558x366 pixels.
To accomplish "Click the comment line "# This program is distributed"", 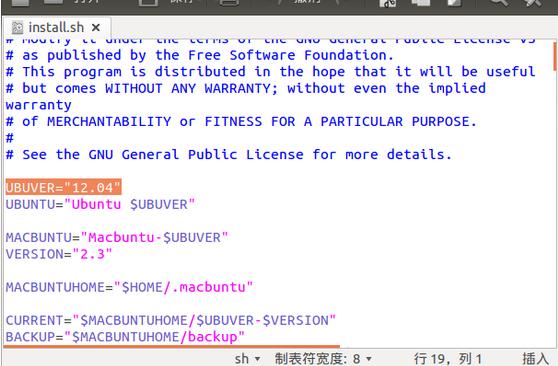I will pyautogui.click(x=270, y=72).
